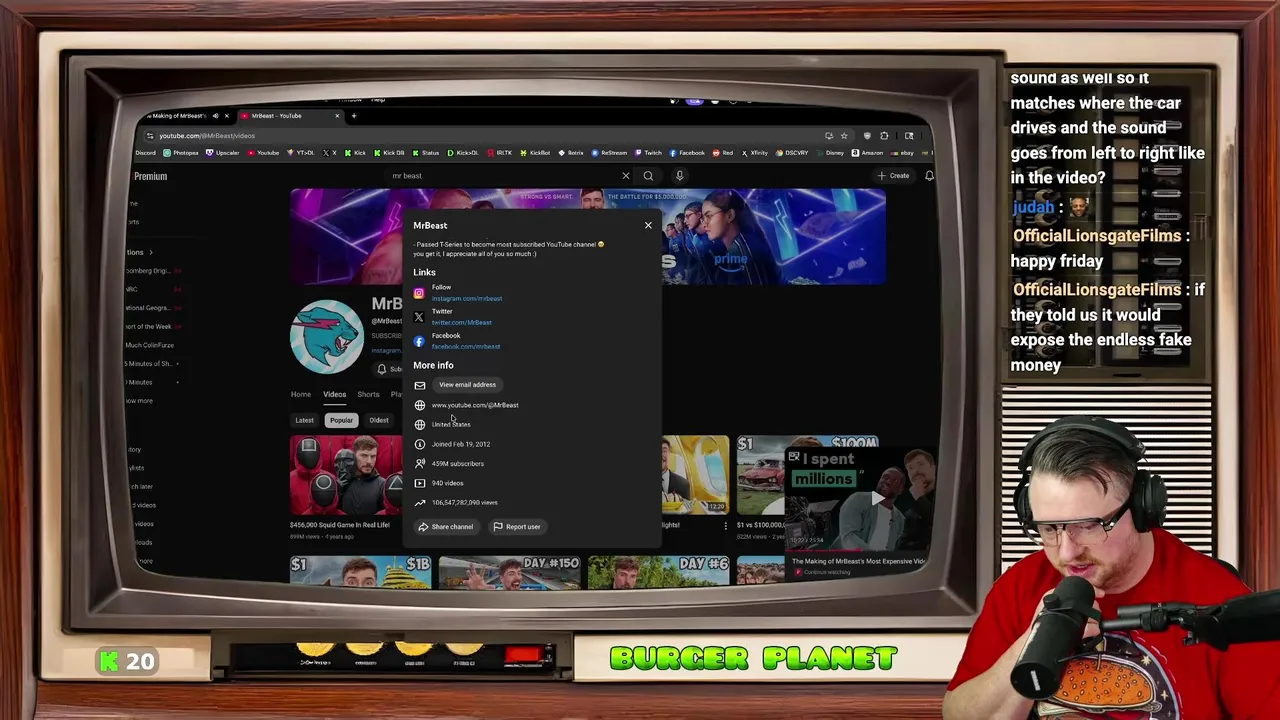Open the Kick DB bookmark

coord(389,153)
